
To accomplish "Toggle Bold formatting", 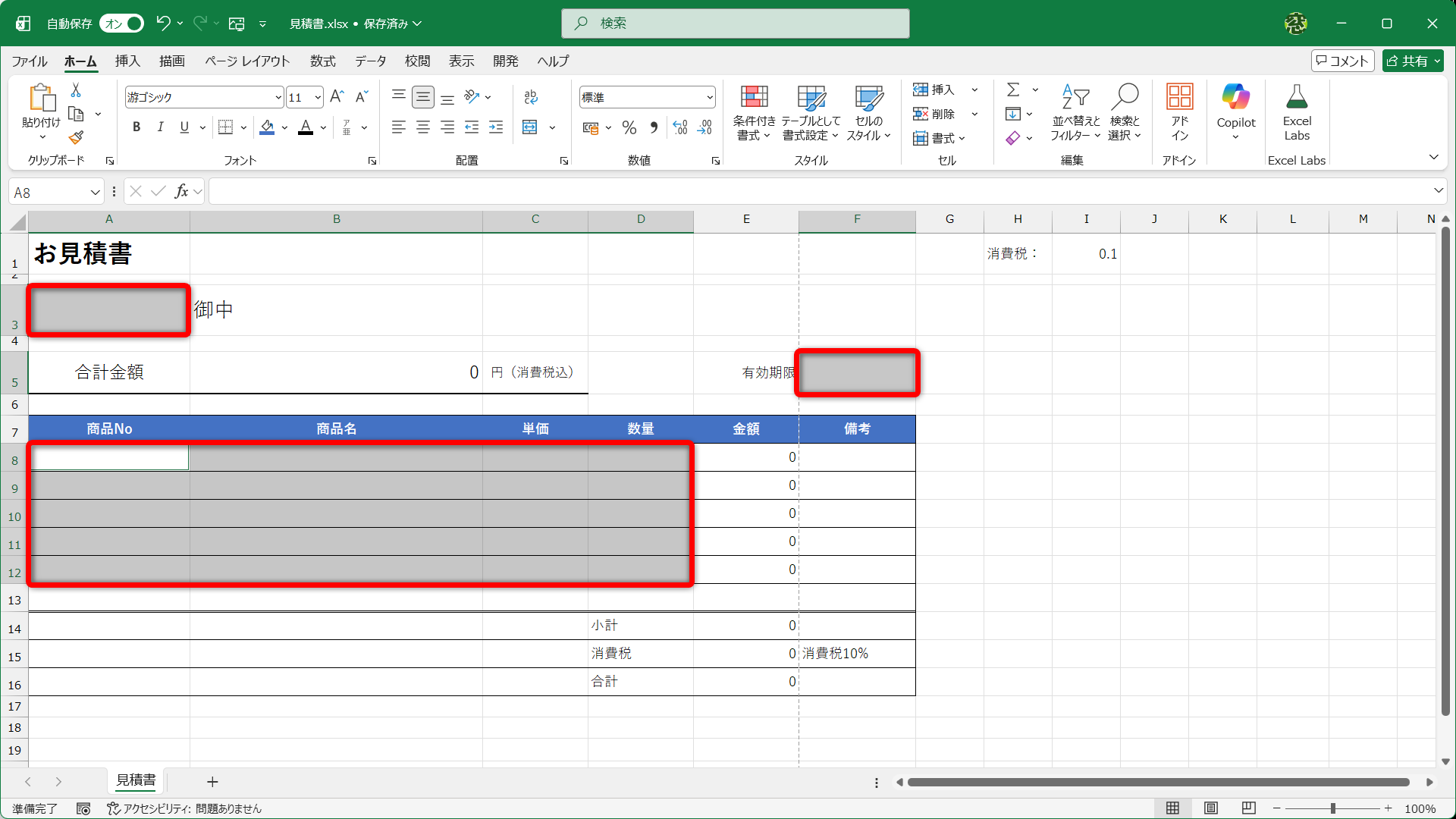I will click(x=136, y=127).
